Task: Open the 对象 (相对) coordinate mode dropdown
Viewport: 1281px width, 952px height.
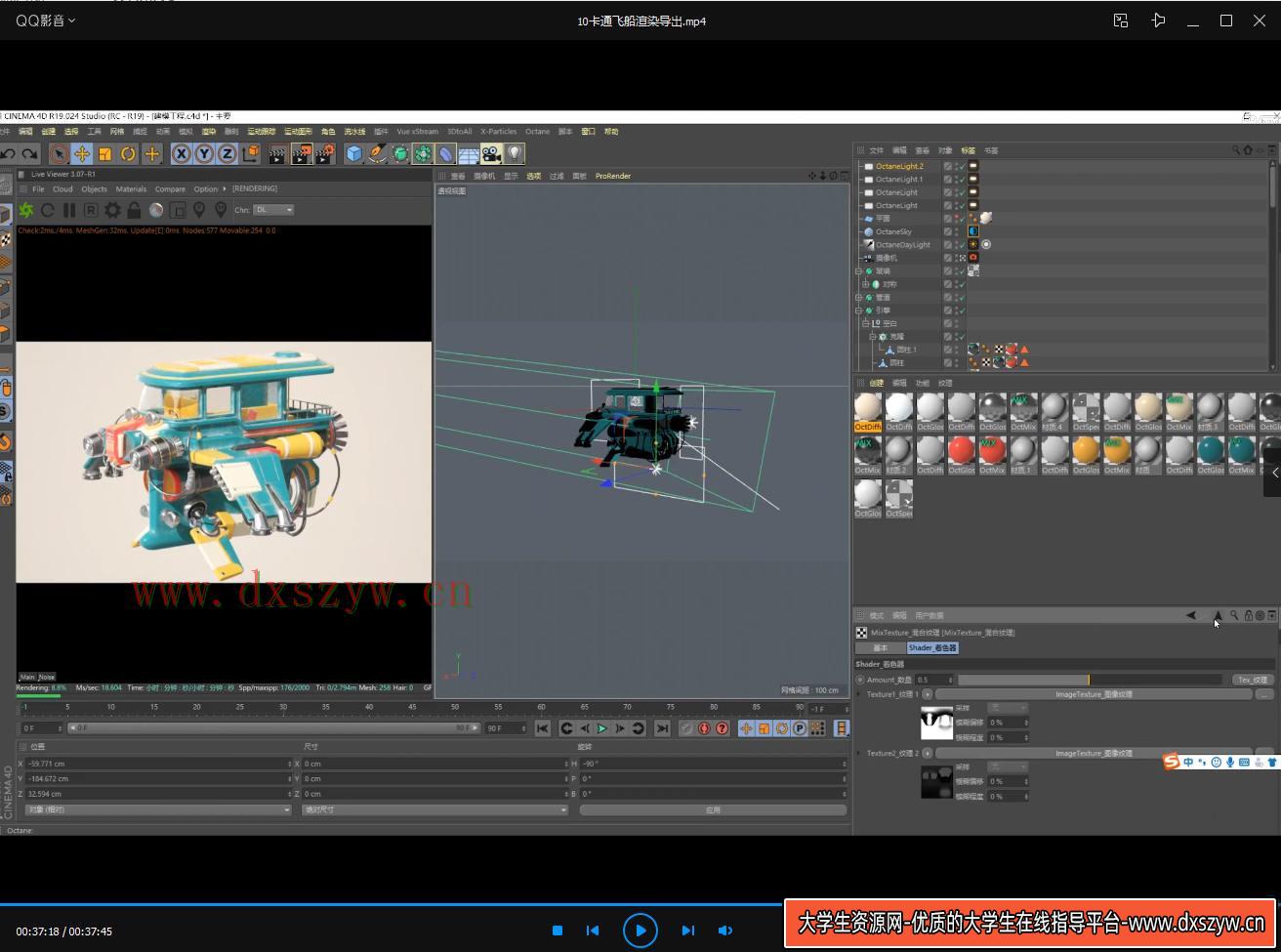Action: [158, 809]
